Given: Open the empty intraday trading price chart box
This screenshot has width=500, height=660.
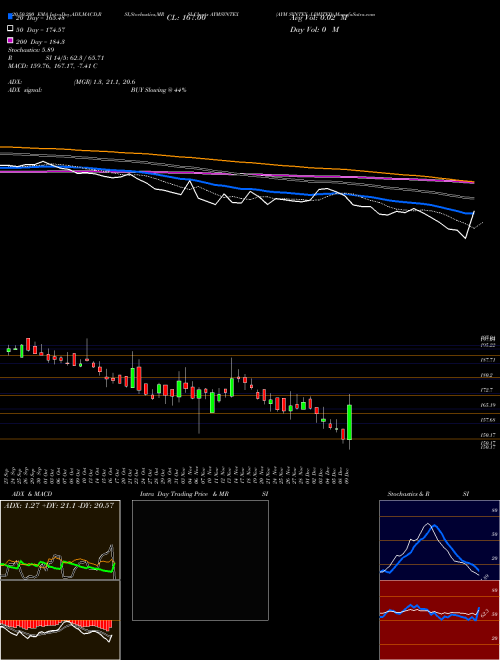Looking at the screenshot, I should click(x=200, y=560).
